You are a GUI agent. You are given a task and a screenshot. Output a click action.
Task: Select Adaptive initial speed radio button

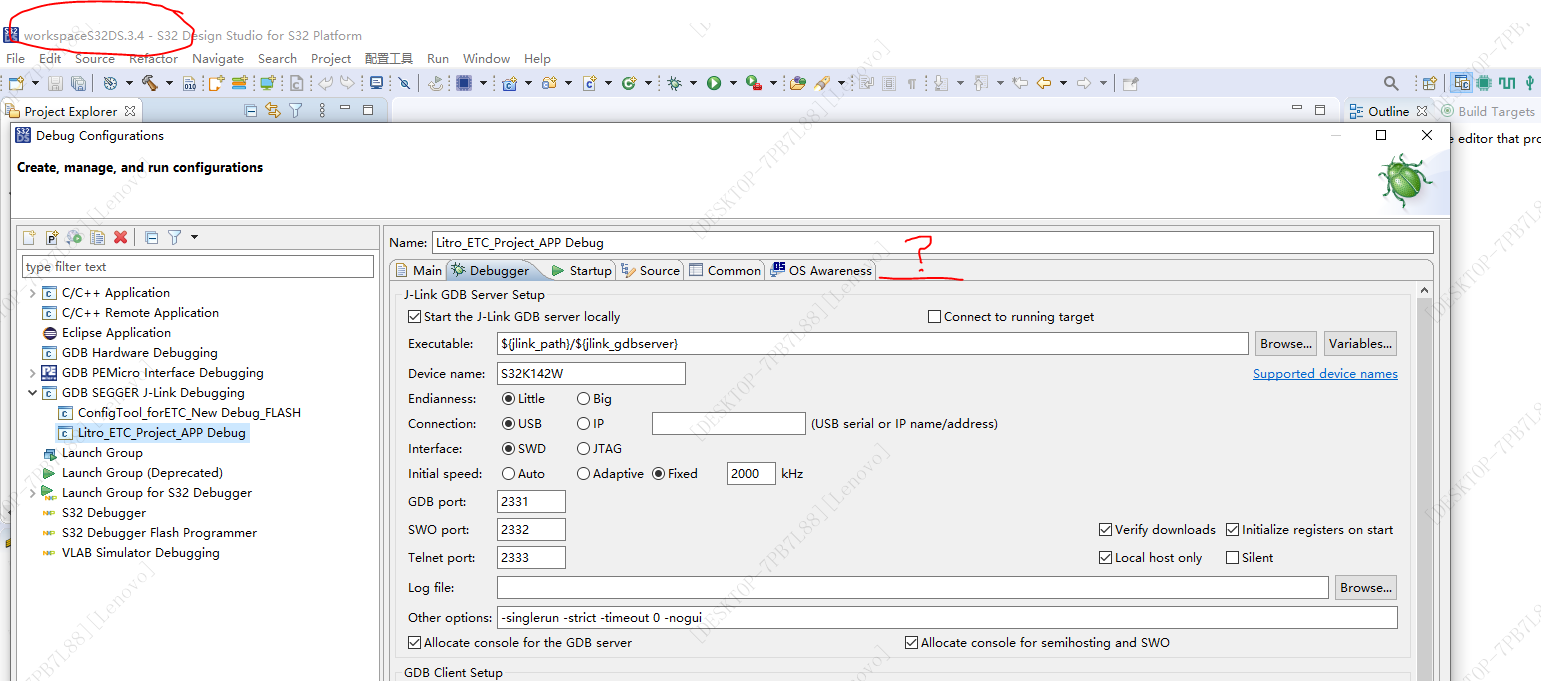[x=583, y=474]
